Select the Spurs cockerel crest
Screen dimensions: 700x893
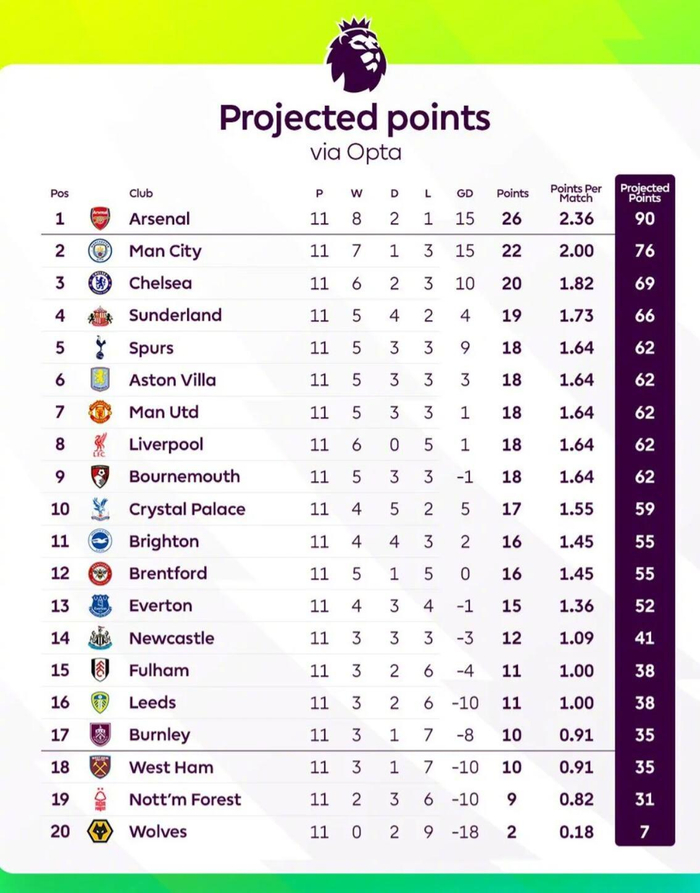(x=100, y=348)
